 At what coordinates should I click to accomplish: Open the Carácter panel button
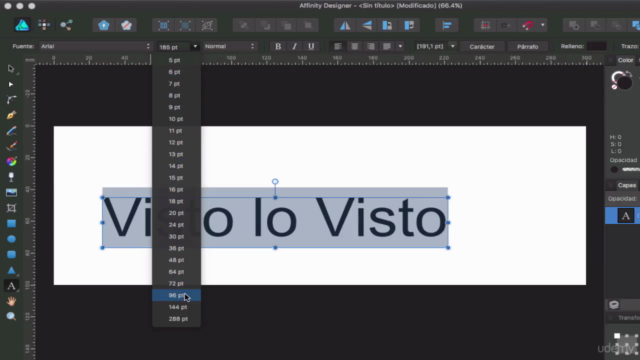482,47
